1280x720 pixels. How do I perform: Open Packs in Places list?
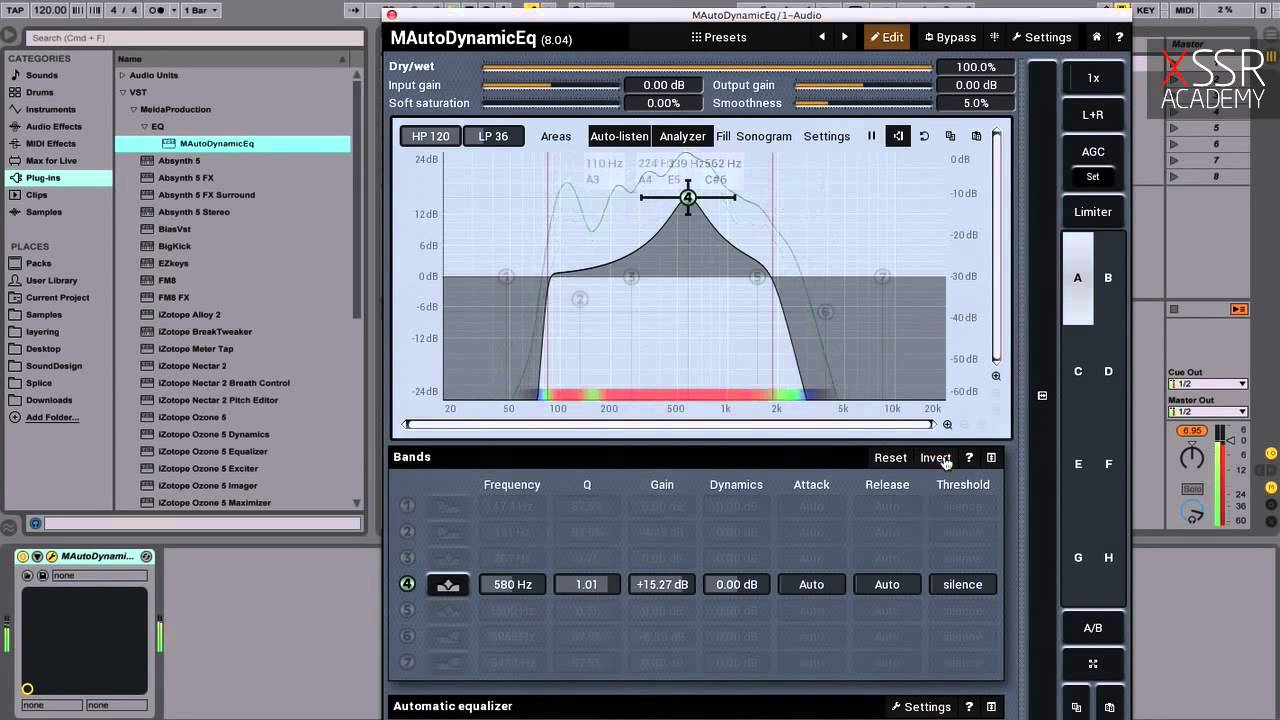point(38,263)
